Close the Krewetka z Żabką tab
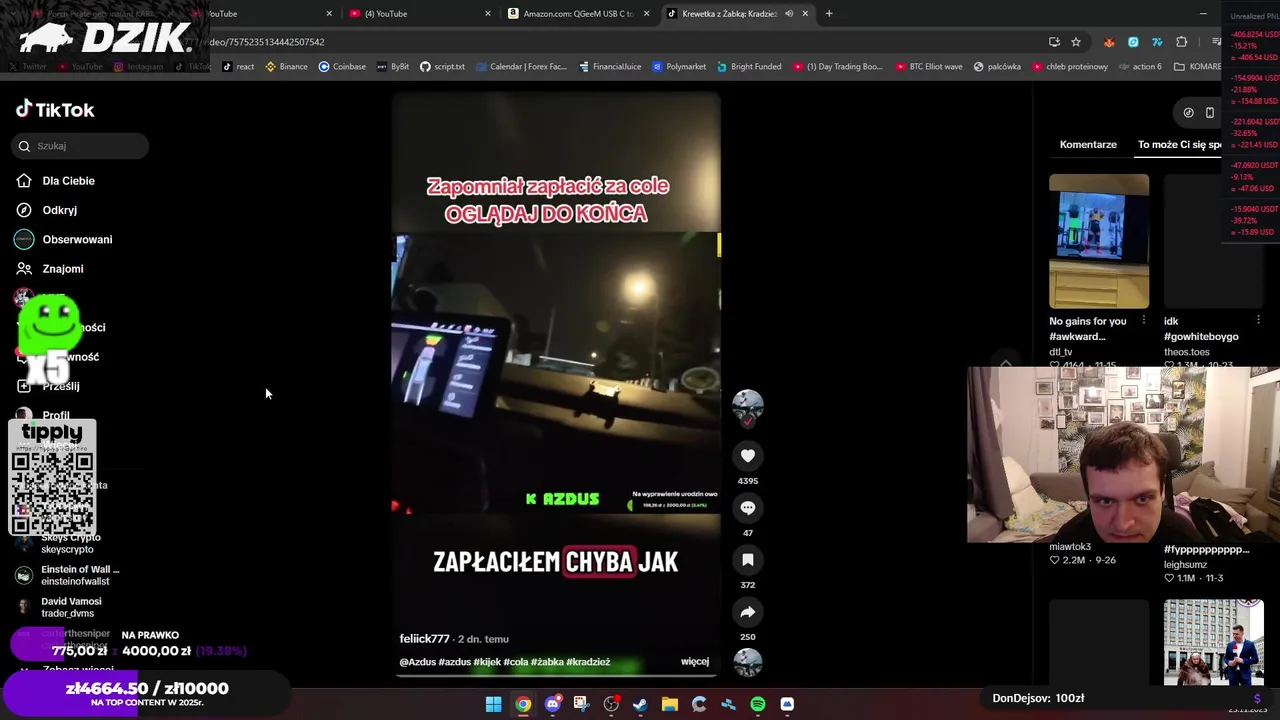The height and width of the screenshot is (720, 1280). pos(805,13)
